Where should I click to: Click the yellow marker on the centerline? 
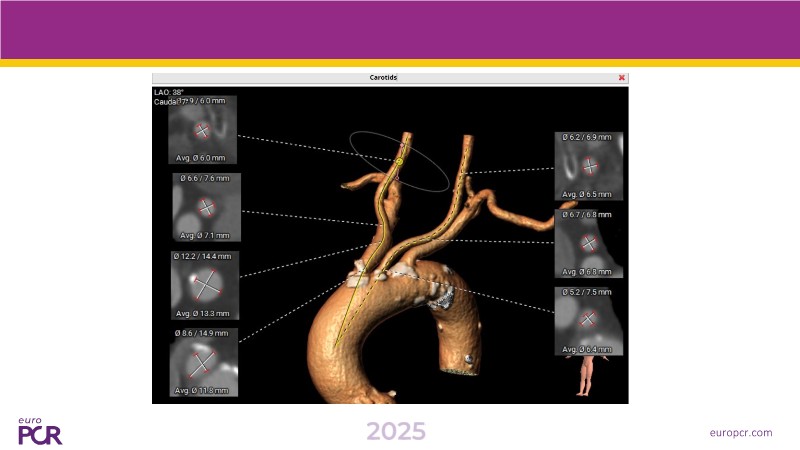coord(399,159)
